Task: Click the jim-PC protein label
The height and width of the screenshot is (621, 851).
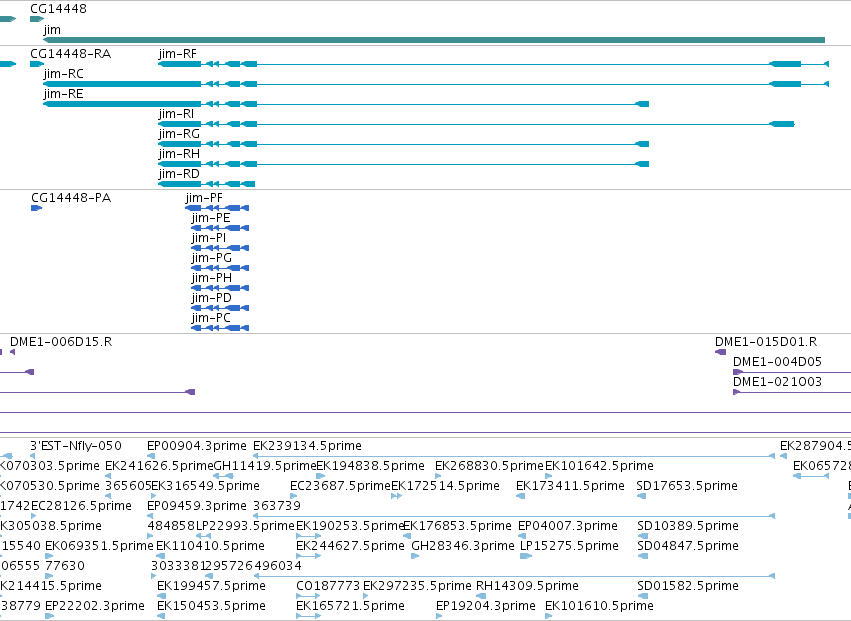Action: tap(211, 318)
